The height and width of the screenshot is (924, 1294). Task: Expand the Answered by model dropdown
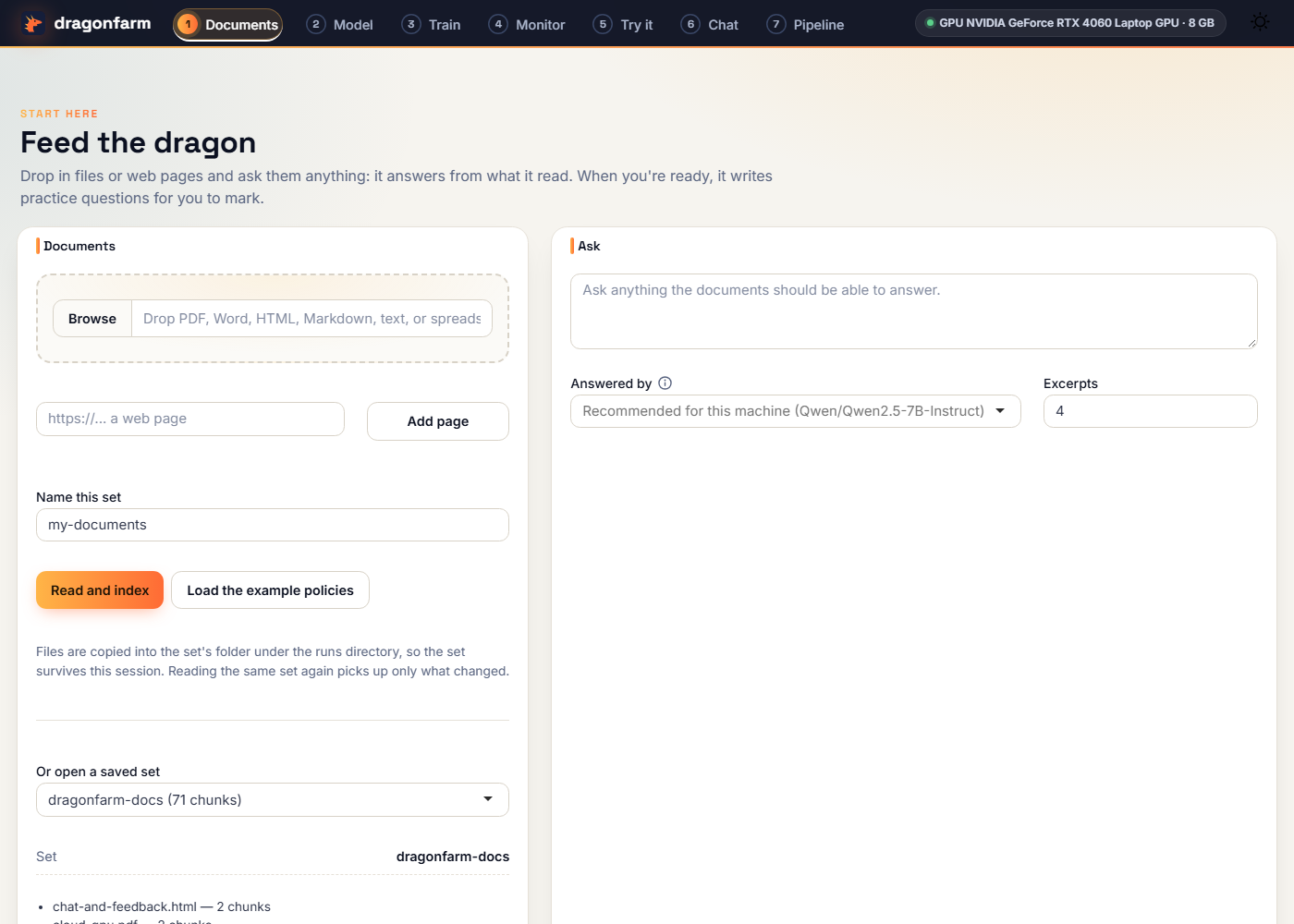[x=796, y=411]
